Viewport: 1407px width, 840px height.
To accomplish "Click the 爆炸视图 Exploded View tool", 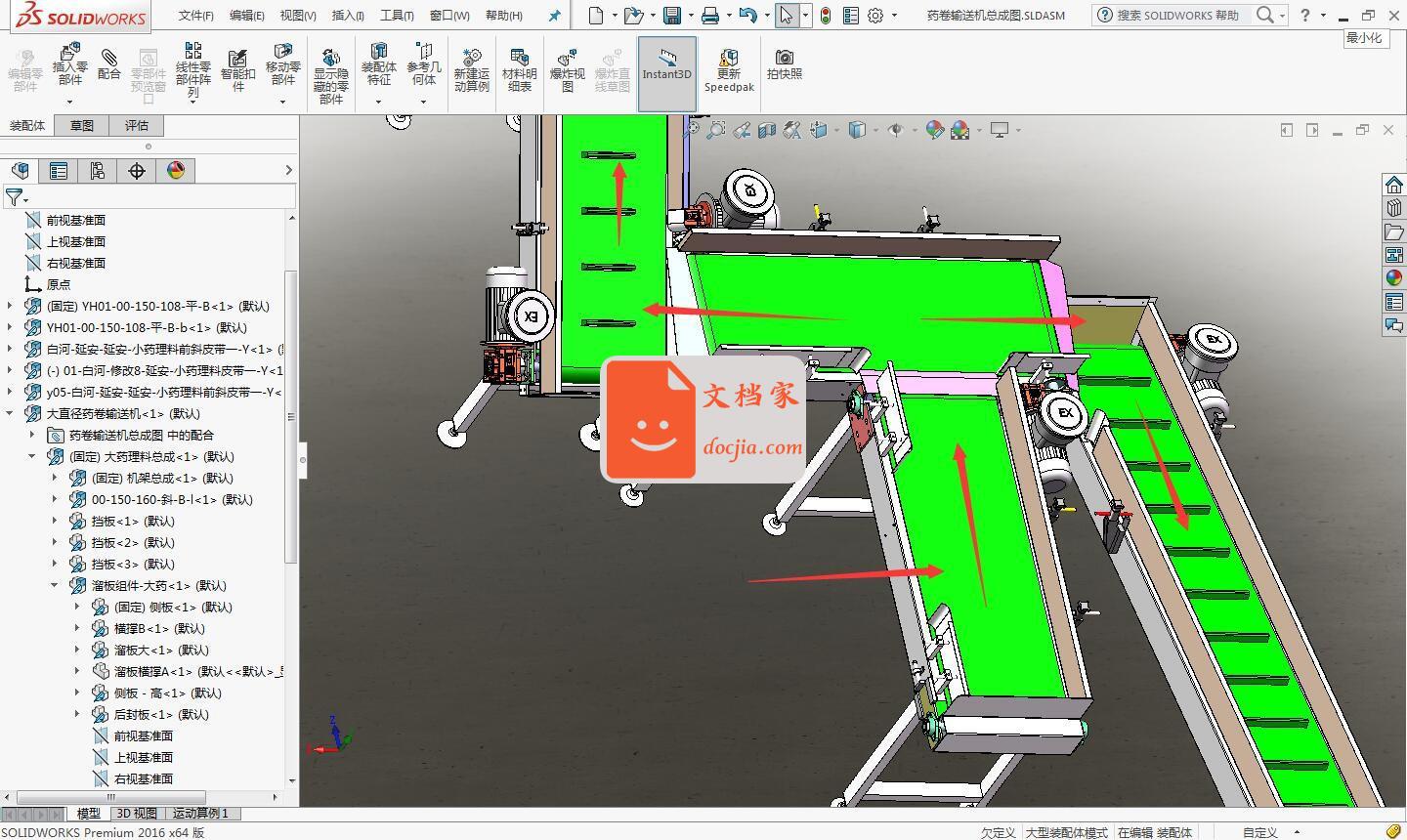I will (x=567, y=70).
